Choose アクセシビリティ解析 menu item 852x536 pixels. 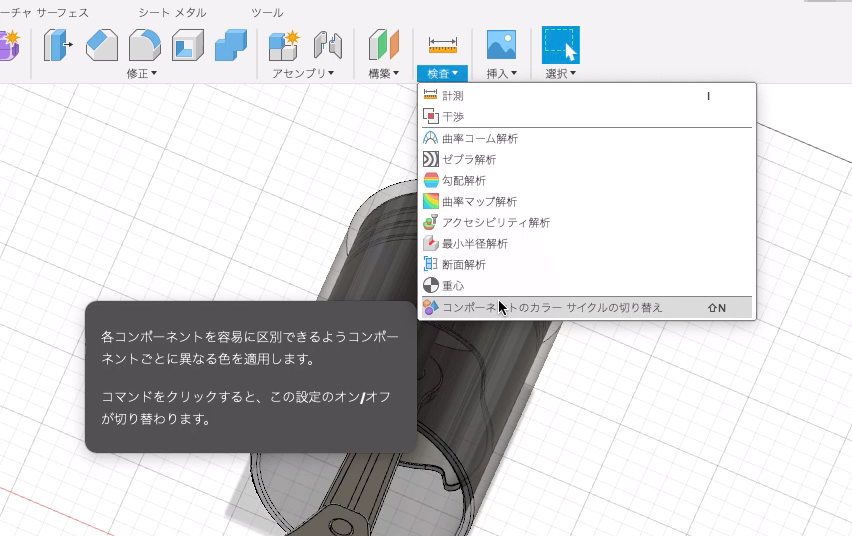click(587, 222)
